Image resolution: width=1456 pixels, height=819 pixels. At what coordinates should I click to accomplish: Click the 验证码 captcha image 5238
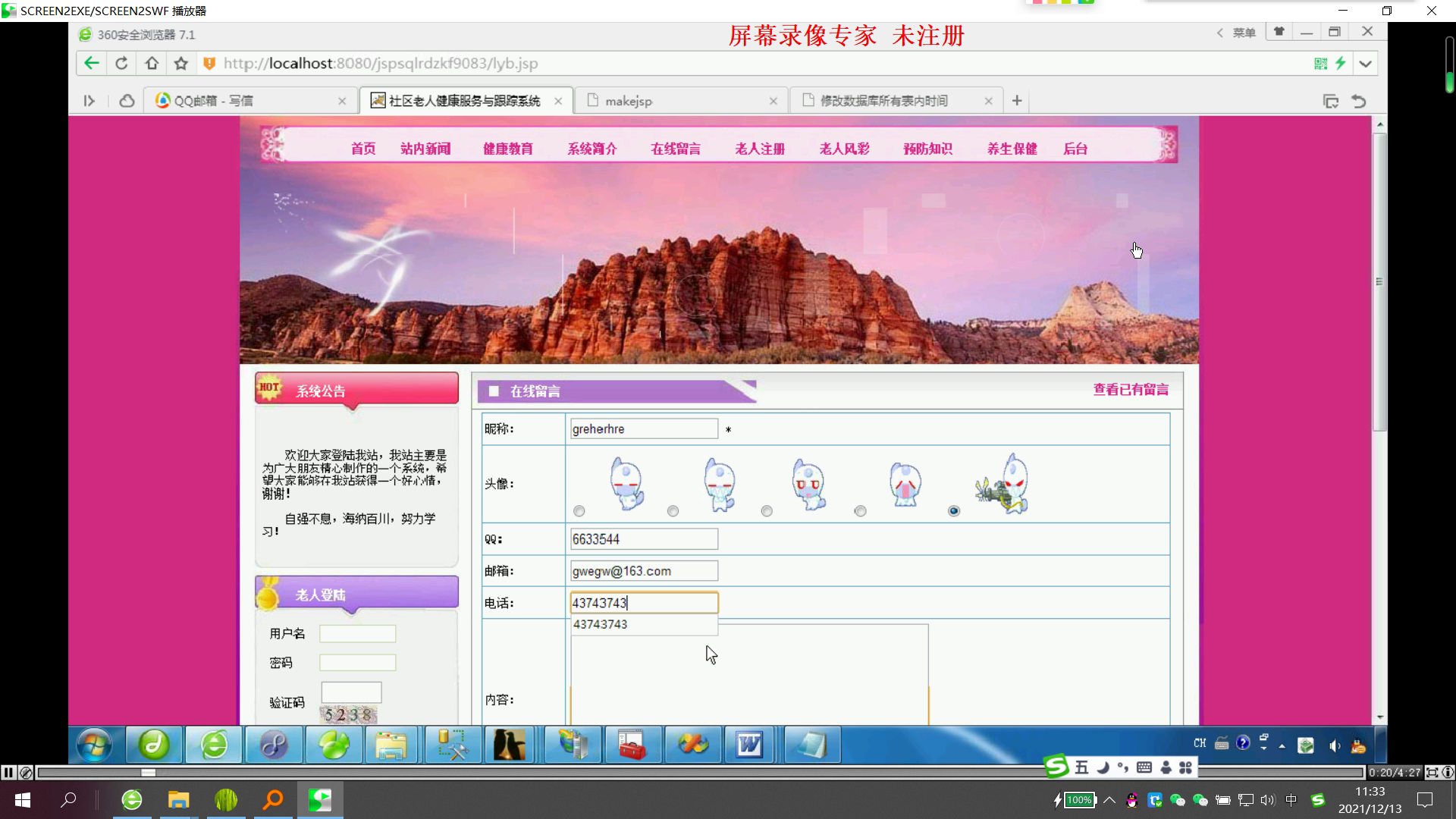(x=349, y=714)
